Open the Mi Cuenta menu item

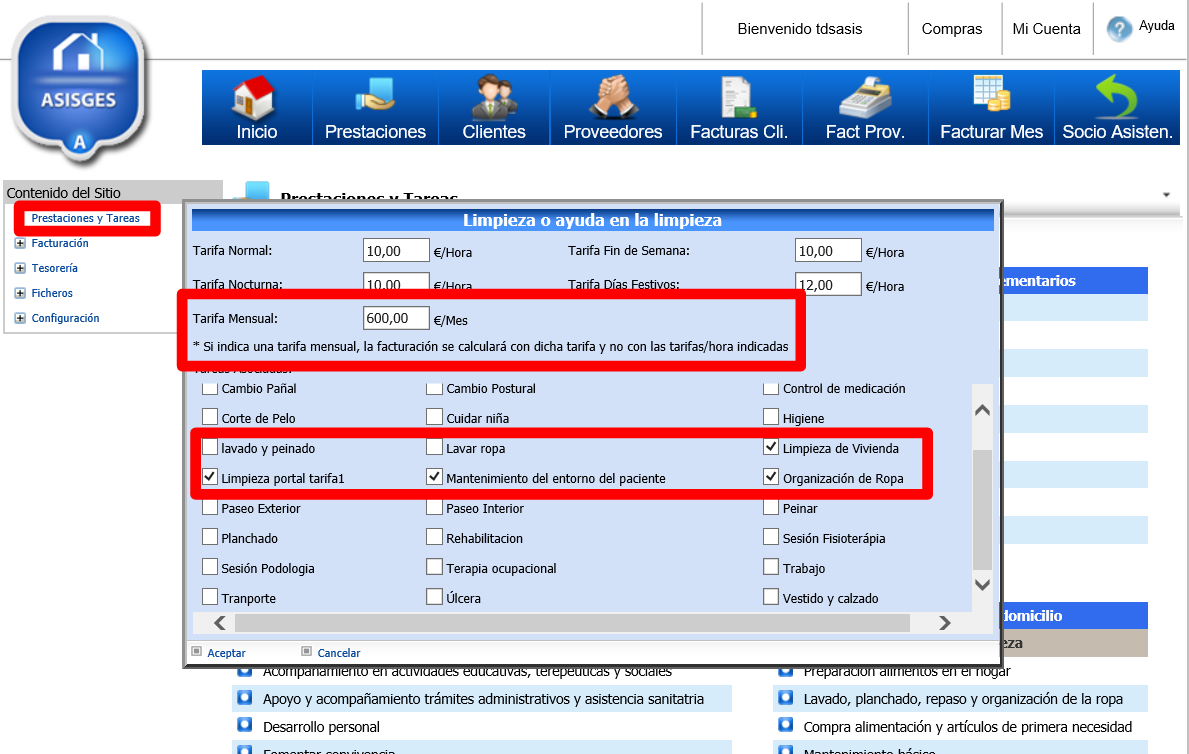1046,29
